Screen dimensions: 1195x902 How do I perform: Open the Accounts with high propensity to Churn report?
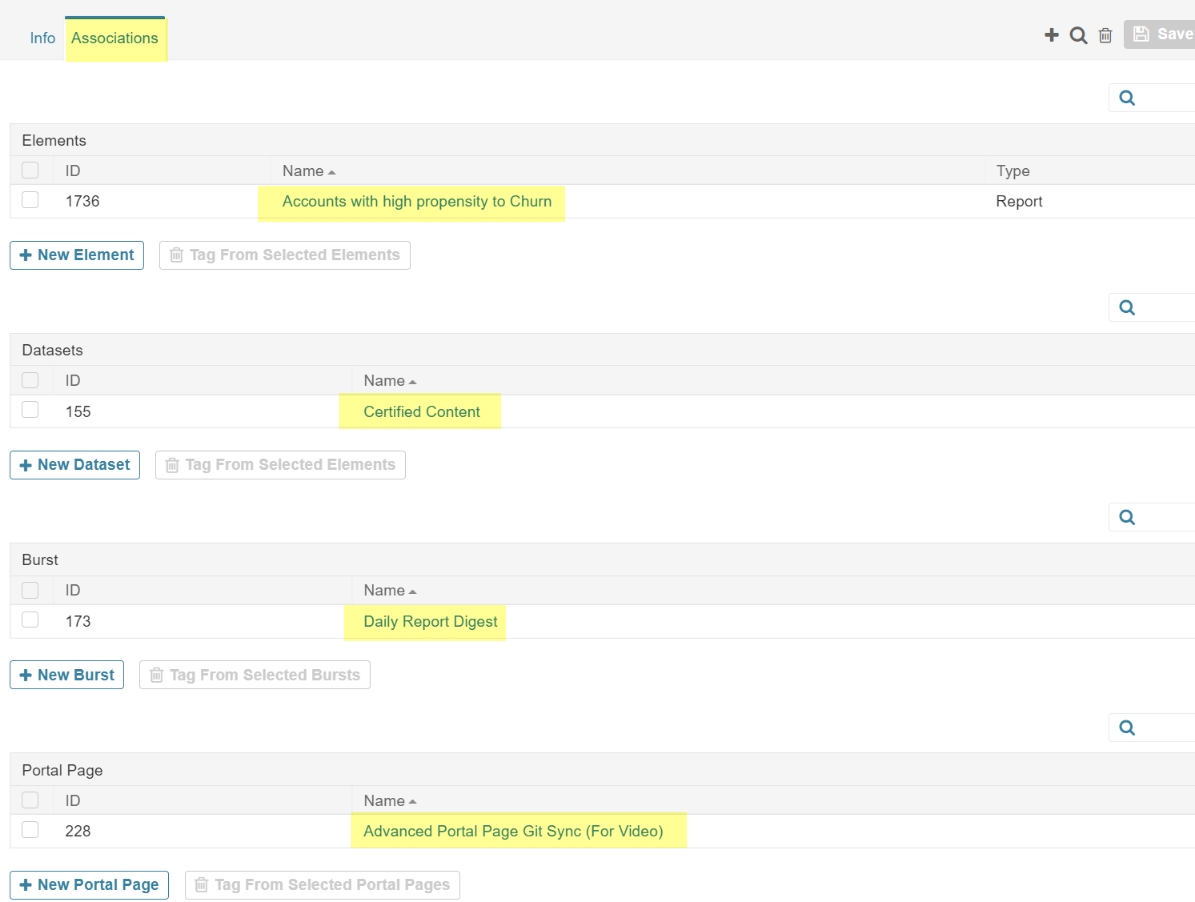coord(411,201)
